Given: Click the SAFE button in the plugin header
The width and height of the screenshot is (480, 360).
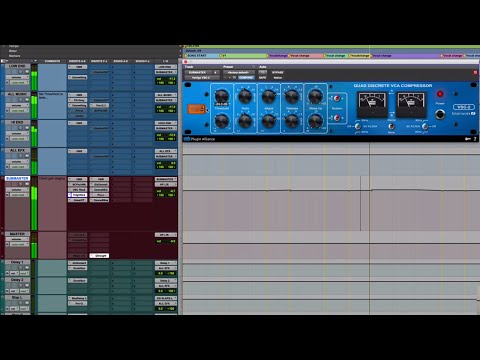Looking at the screenshot, I should 263,78.
